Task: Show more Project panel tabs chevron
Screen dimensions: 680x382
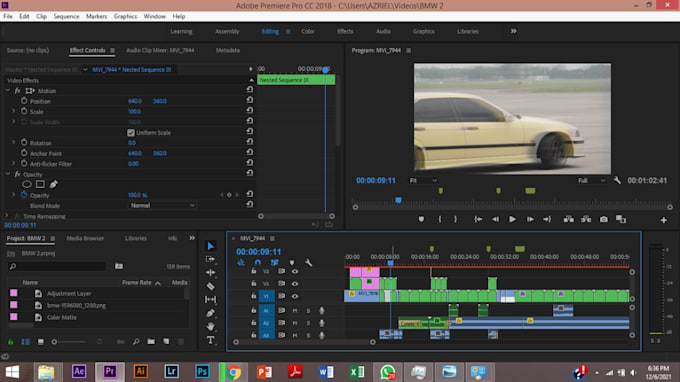Action: (x=192, y=238)
